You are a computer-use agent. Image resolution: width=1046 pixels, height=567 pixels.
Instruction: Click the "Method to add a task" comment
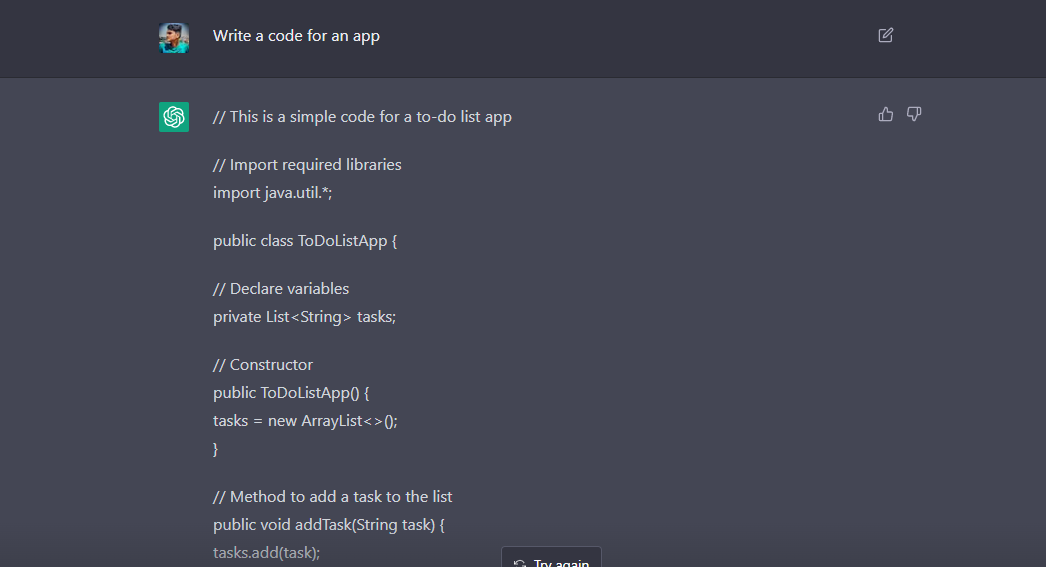pyautogui.click(x=333, y=497)
